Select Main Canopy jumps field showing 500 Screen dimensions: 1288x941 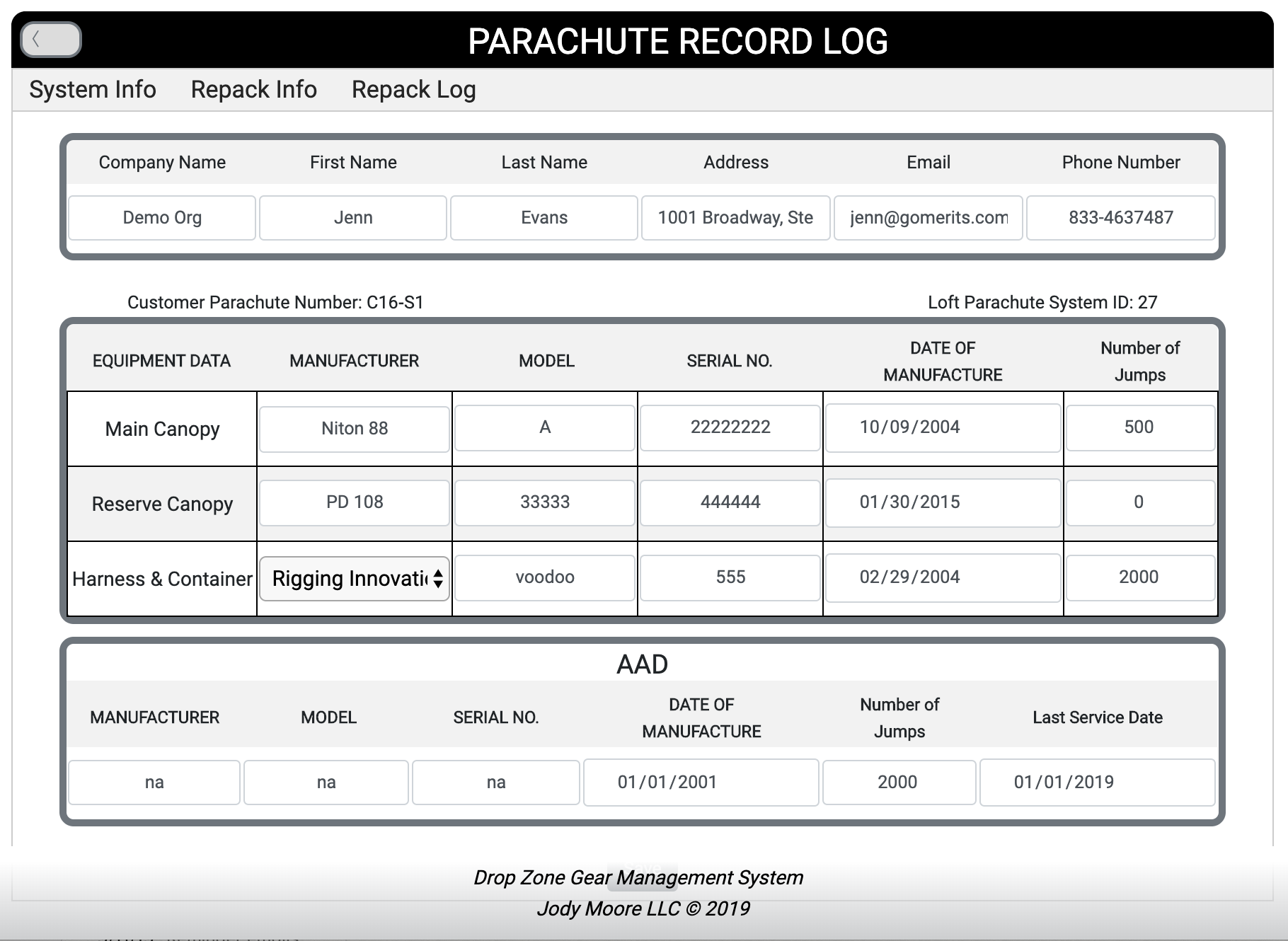coord(1139,427)
